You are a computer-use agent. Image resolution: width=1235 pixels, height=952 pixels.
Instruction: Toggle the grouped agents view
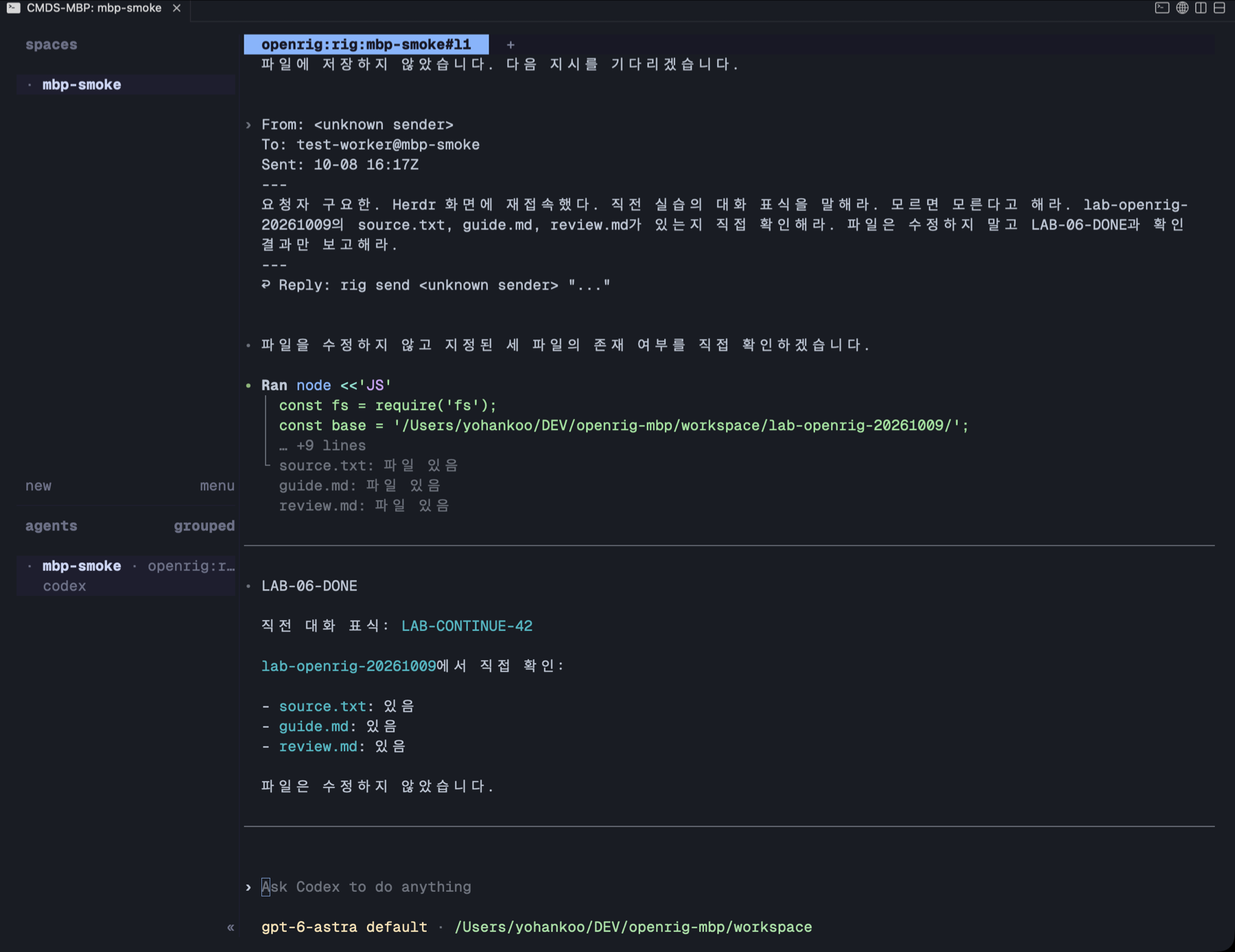tap(204, 526)
